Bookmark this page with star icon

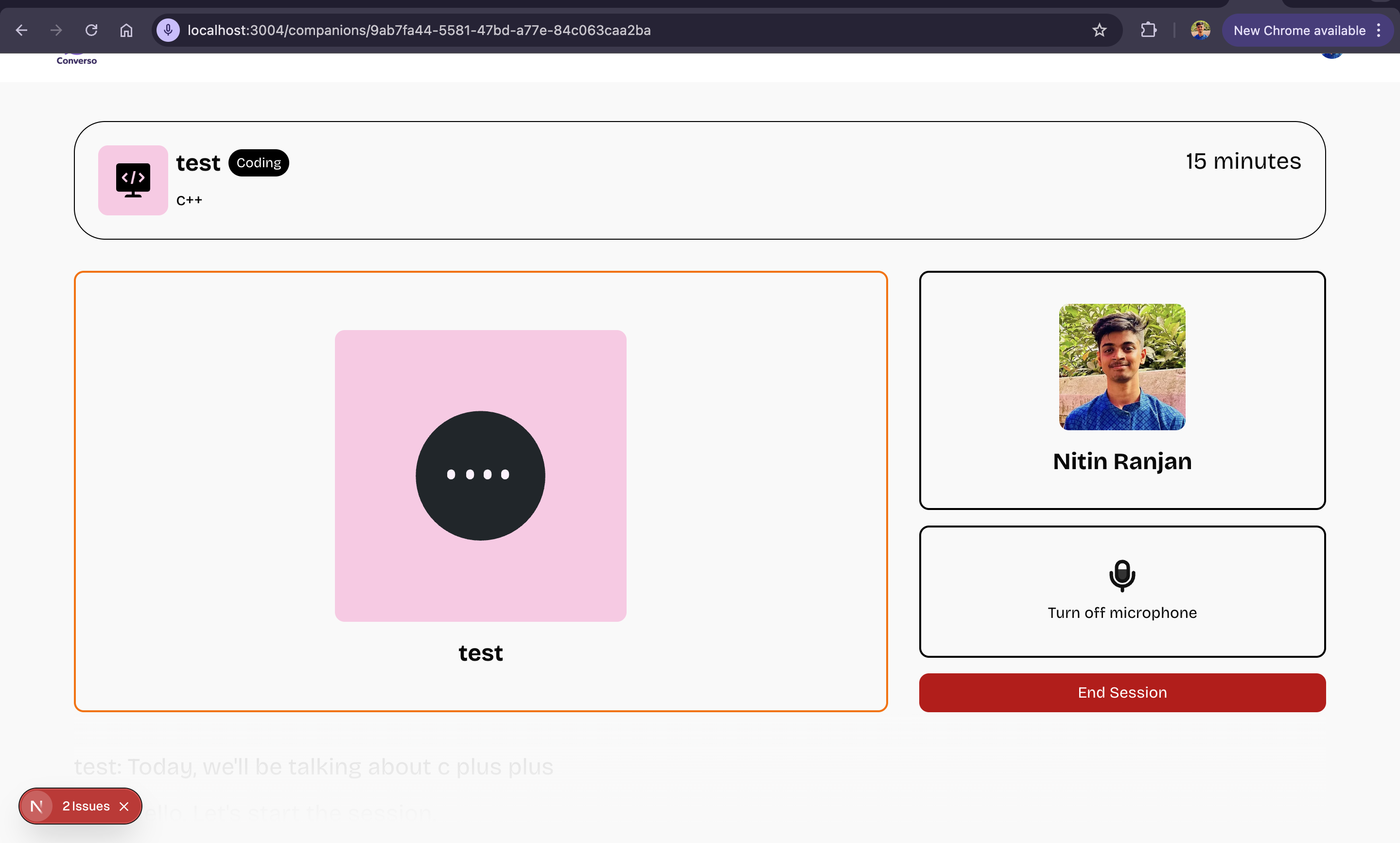1099,30
